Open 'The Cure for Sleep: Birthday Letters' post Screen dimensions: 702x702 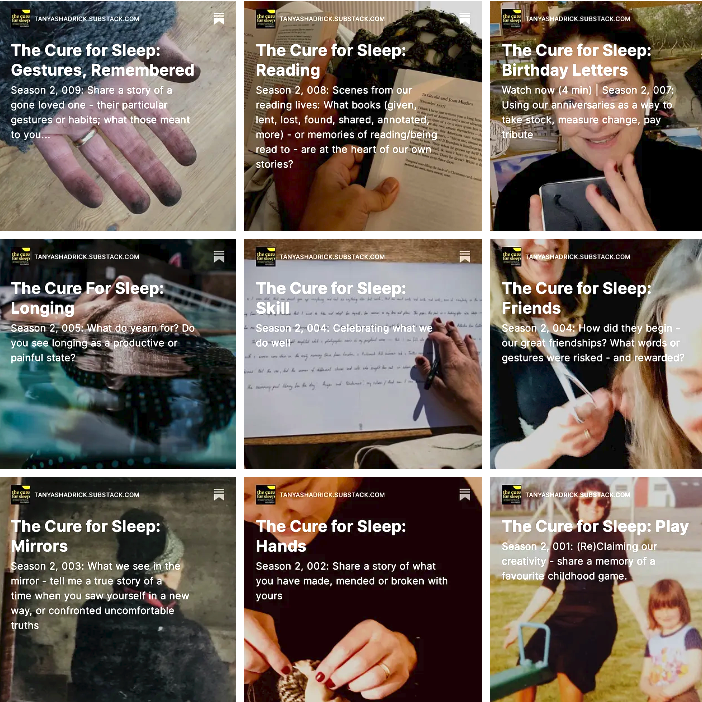577,60
